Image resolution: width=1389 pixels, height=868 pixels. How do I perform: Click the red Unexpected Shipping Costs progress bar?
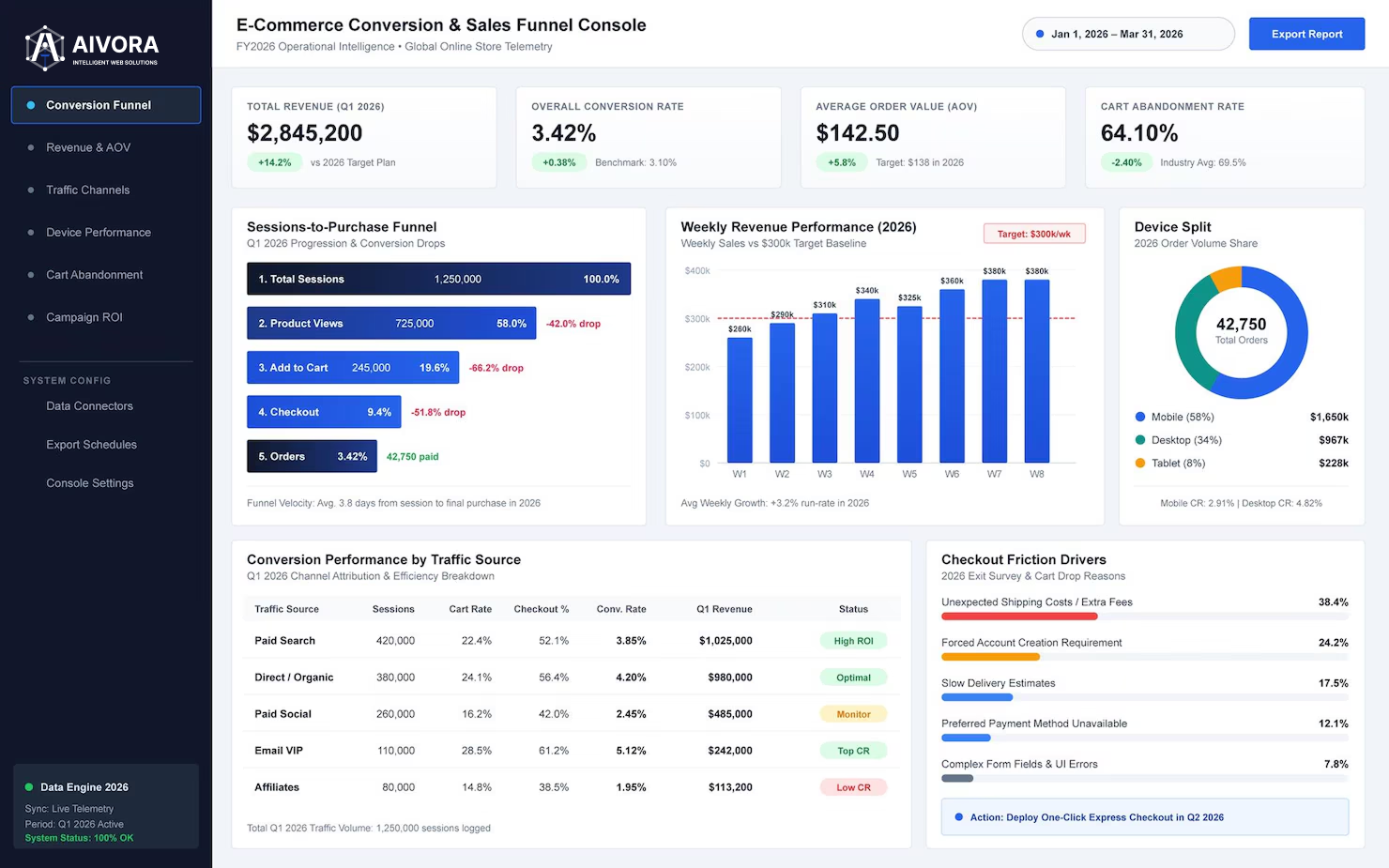(1019, 617)
